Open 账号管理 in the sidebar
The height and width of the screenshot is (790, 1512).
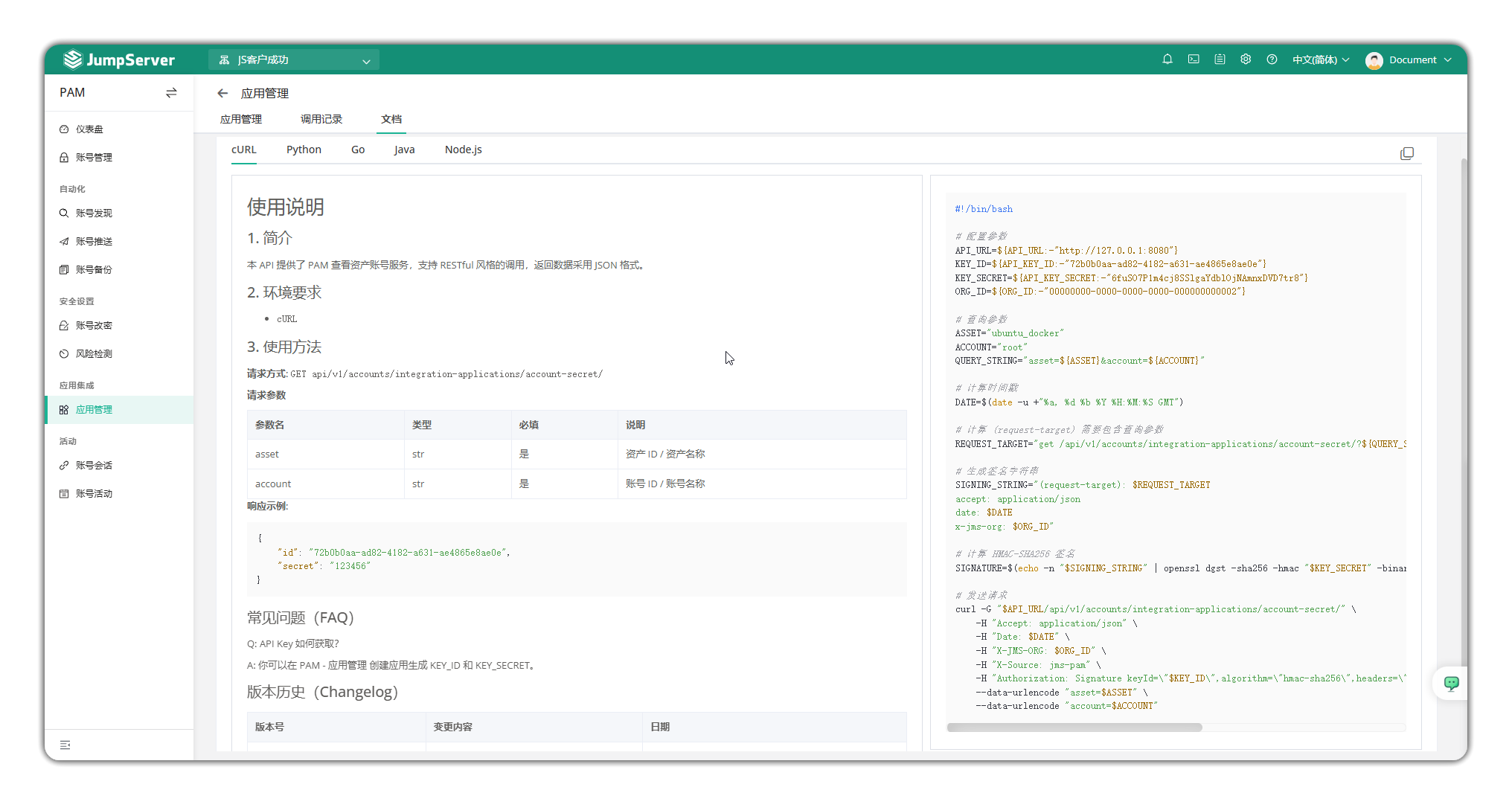point(119,158)
